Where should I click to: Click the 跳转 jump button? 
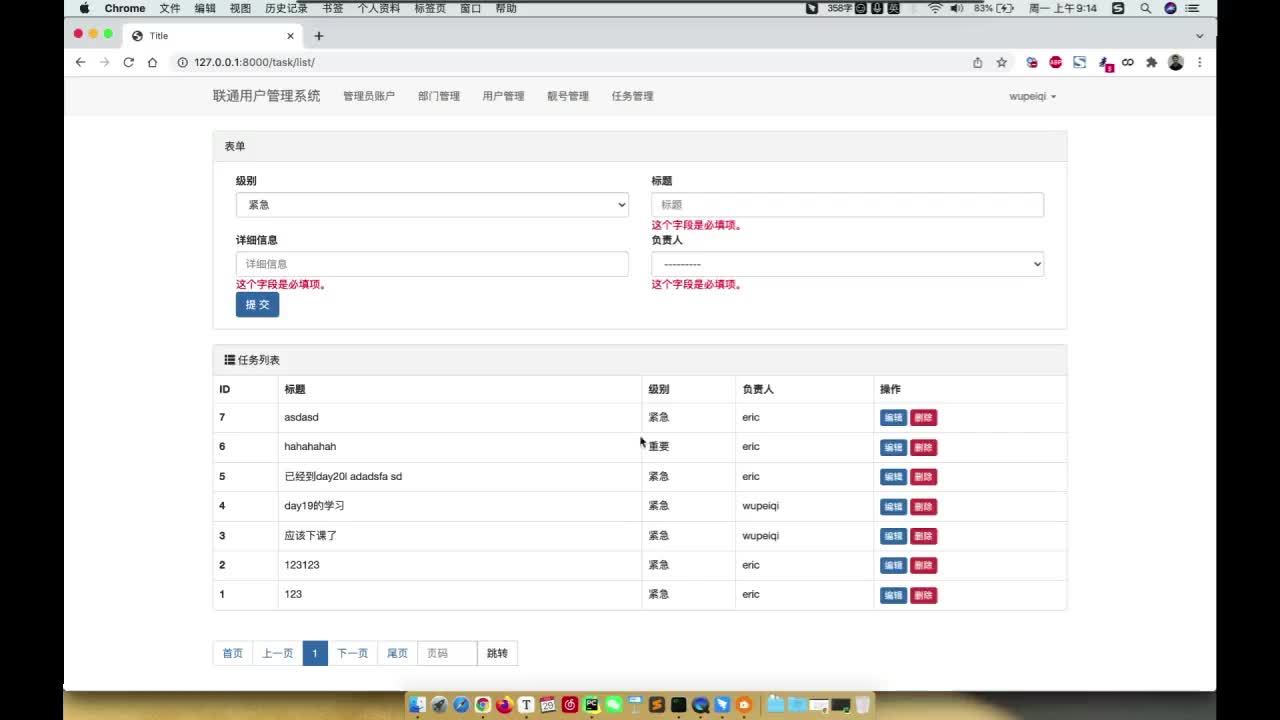coord(497,654)
